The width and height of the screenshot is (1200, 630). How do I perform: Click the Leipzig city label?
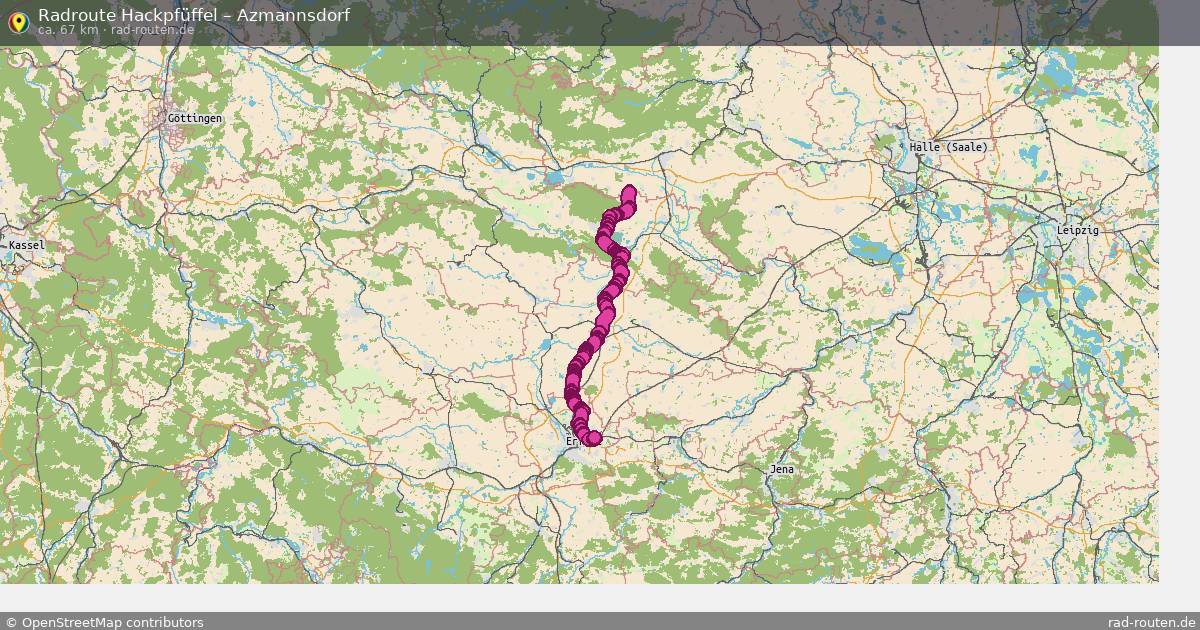point(1078,230)
